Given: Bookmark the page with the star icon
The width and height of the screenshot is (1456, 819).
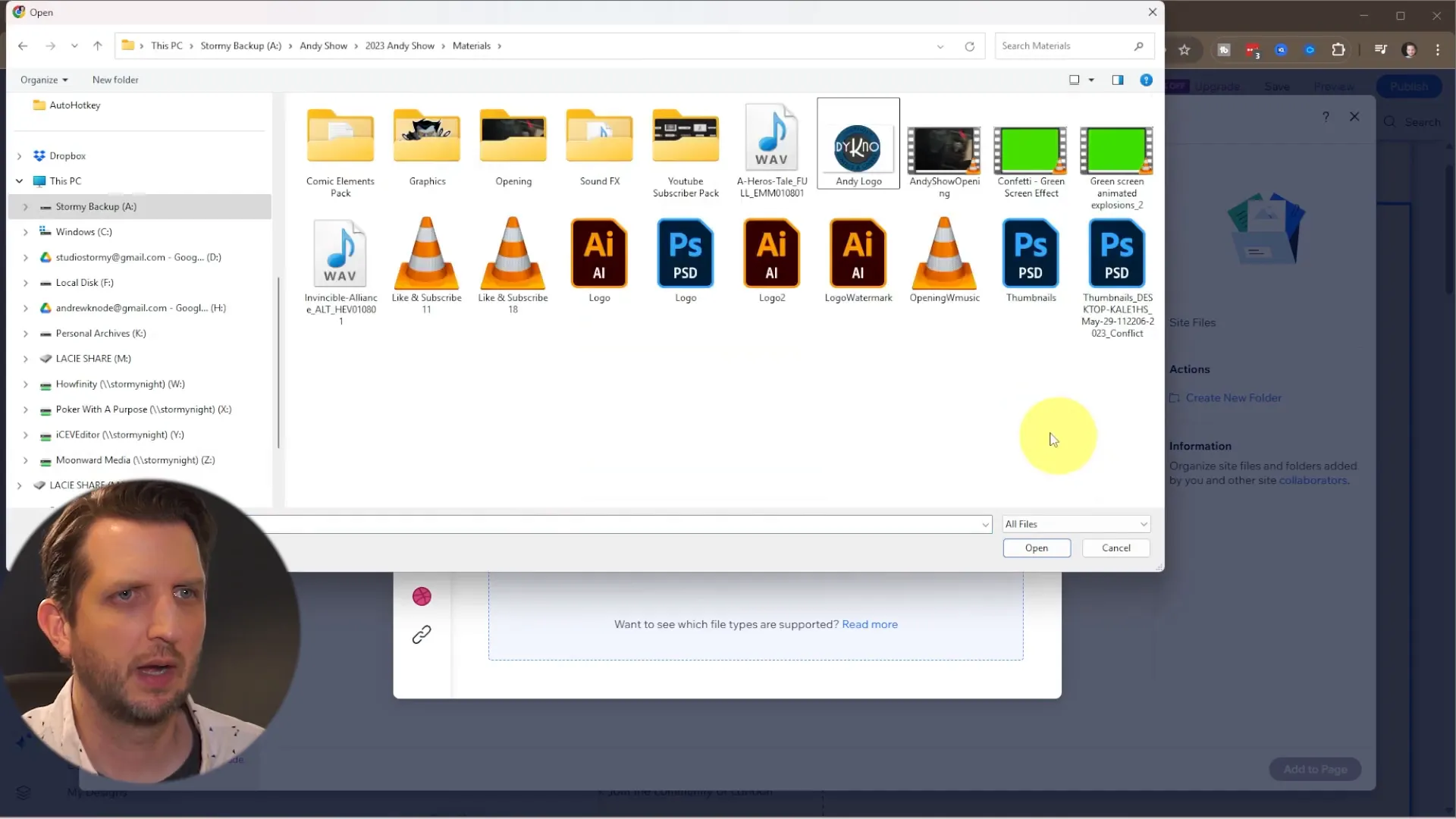Looking at the screenshot, I should [1185, 49].
